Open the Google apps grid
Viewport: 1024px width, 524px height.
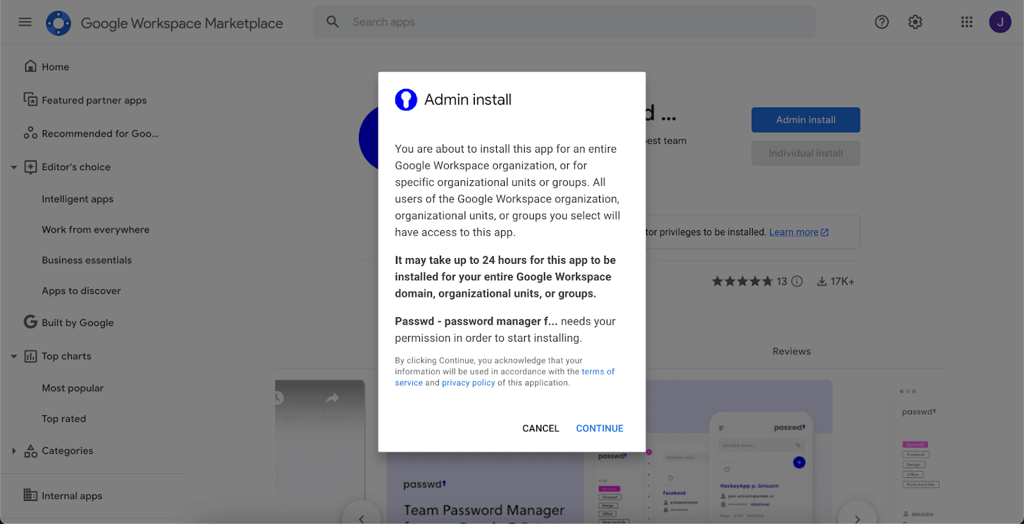[967, 22]
